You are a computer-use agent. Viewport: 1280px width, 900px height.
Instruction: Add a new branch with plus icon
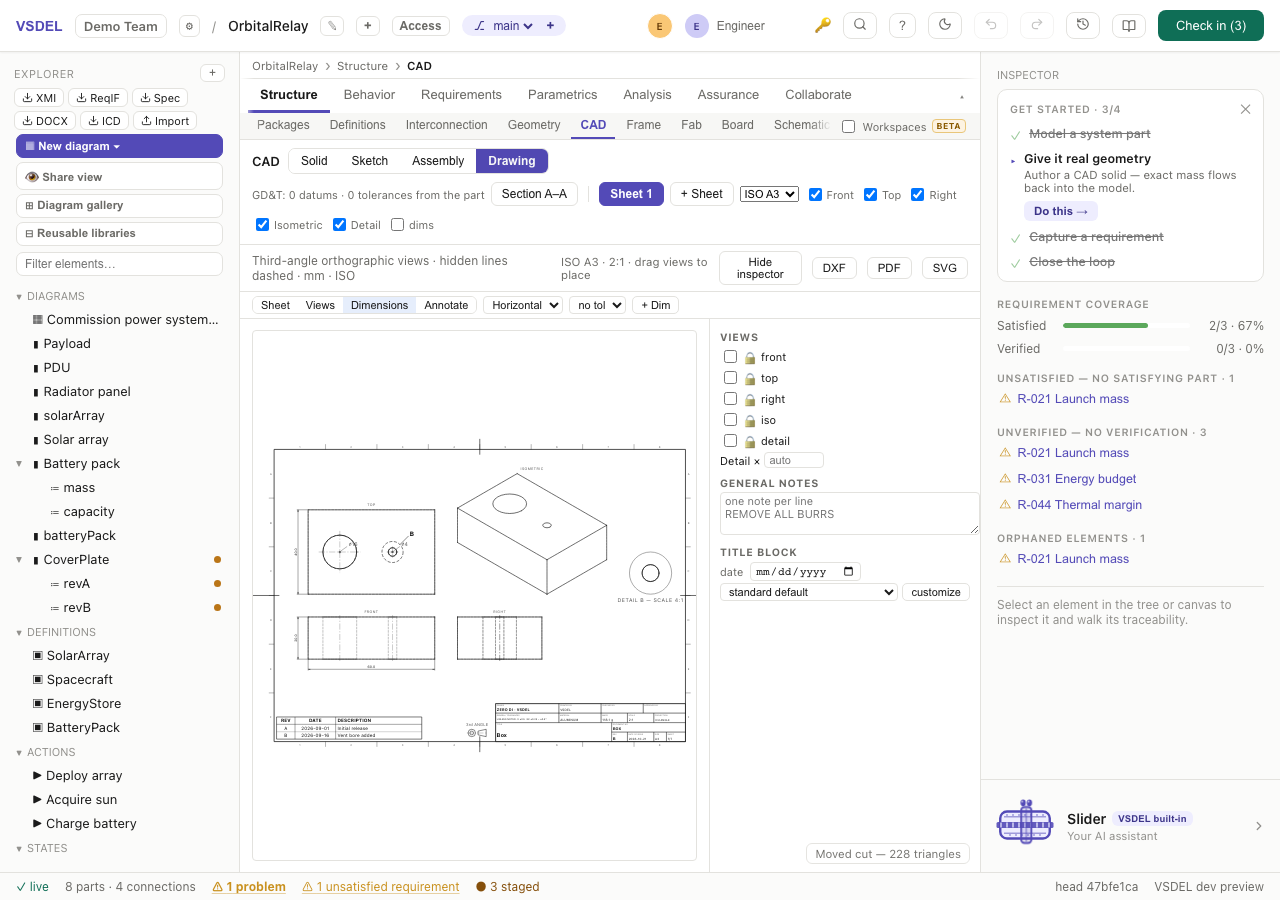(550, 26)
